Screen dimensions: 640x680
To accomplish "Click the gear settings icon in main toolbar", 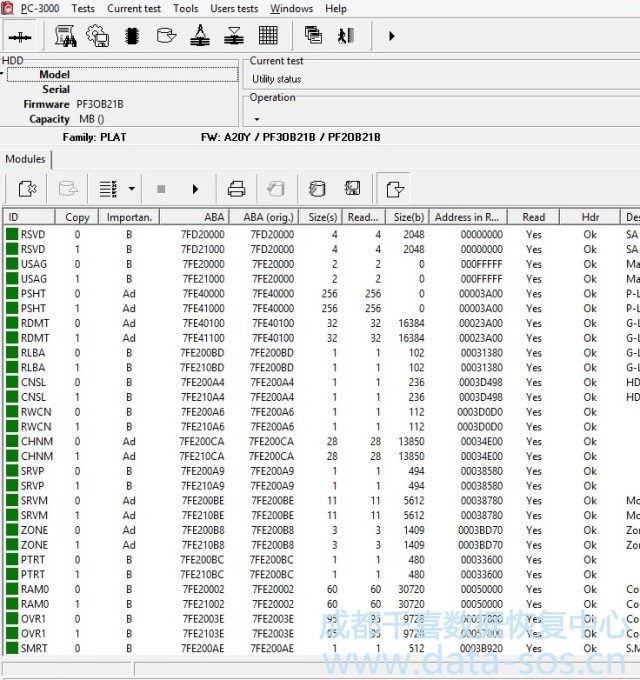I will [x=98, y=36].
